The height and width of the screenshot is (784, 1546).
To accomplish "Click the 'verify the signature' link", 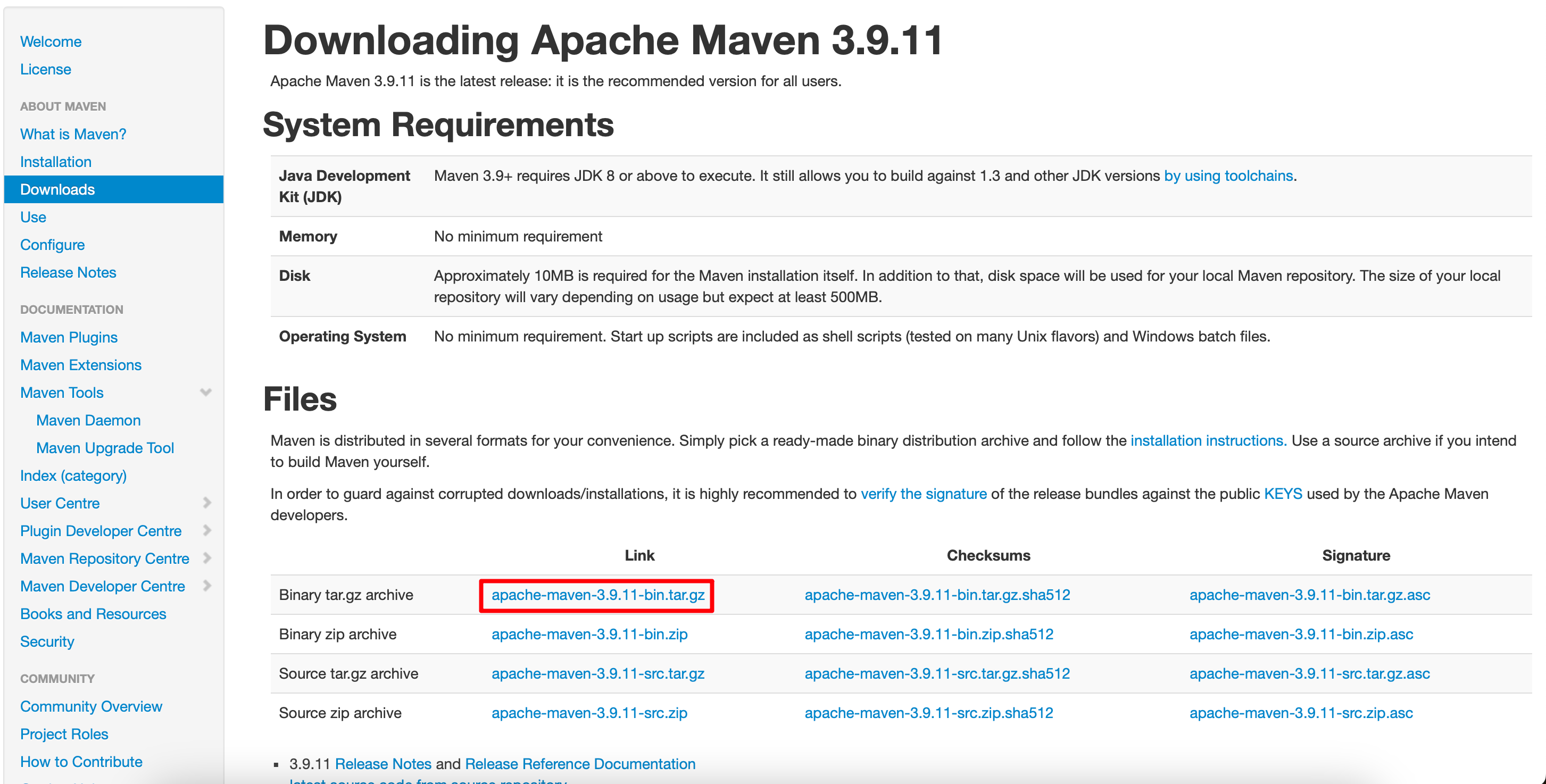I will pos(924,494).
